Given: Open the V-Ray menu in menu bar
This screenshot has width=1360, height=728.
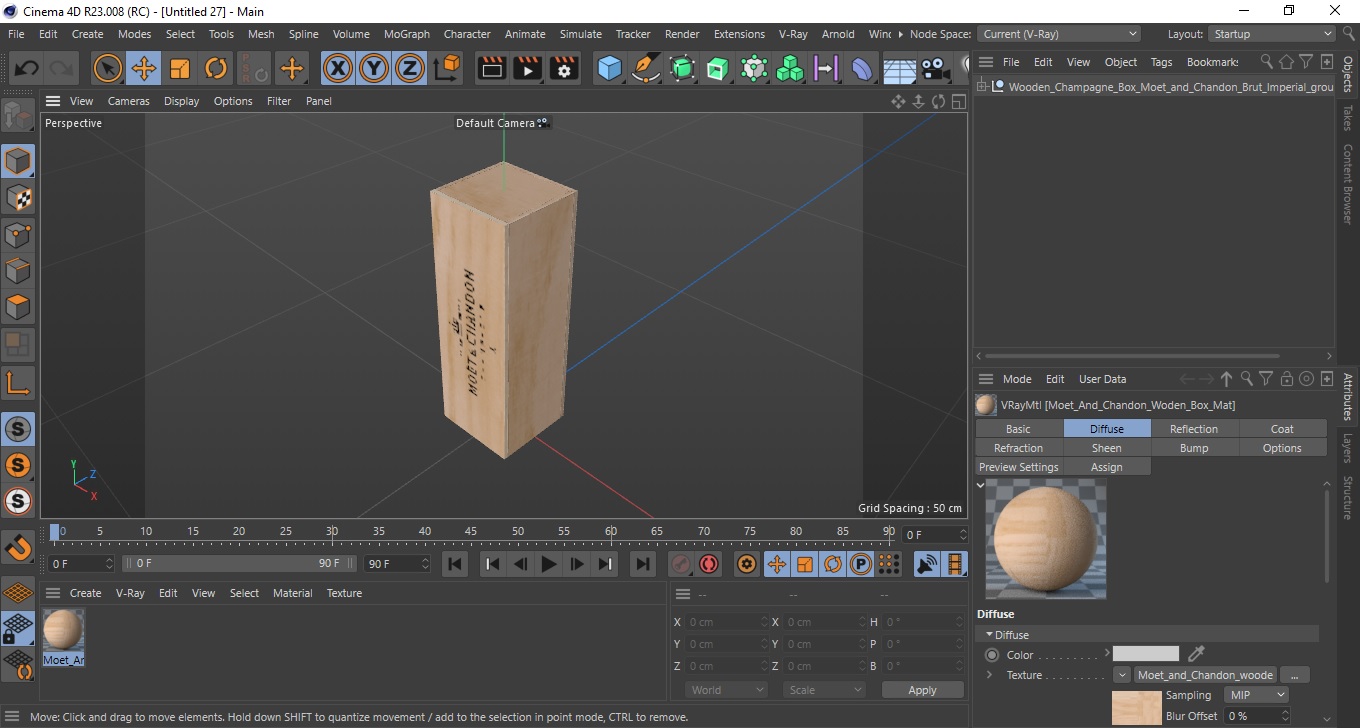Looking at the screenshot, I should coord(792,34).
